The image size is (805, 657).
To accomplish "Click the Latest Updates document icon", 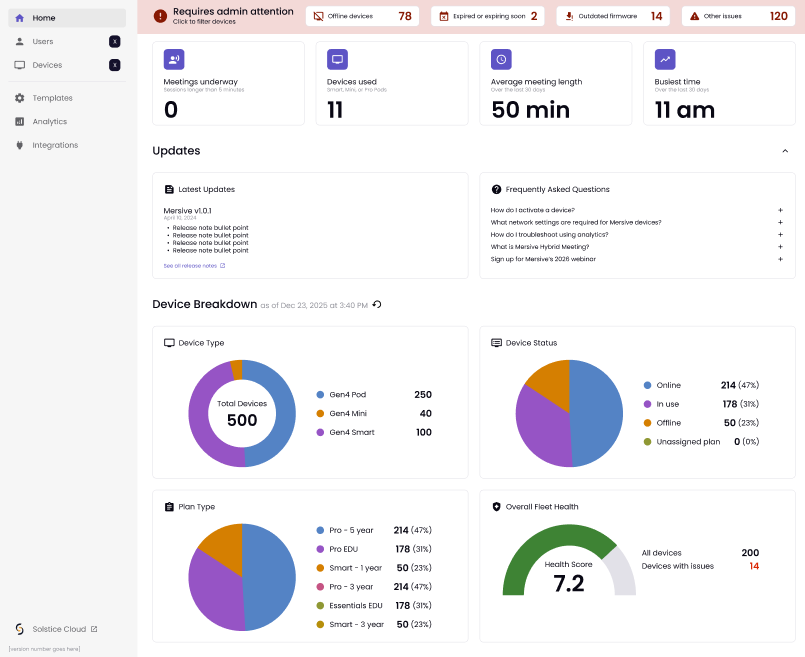I will click(169, 189).
